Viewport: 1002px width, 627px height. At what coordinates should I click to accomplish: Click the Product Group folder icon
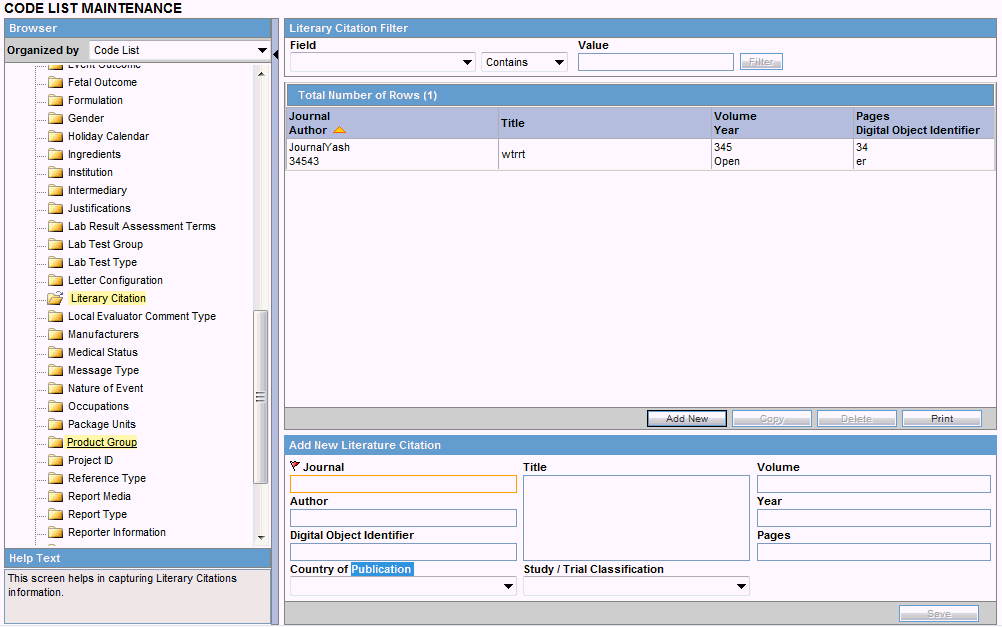(56, 442)
